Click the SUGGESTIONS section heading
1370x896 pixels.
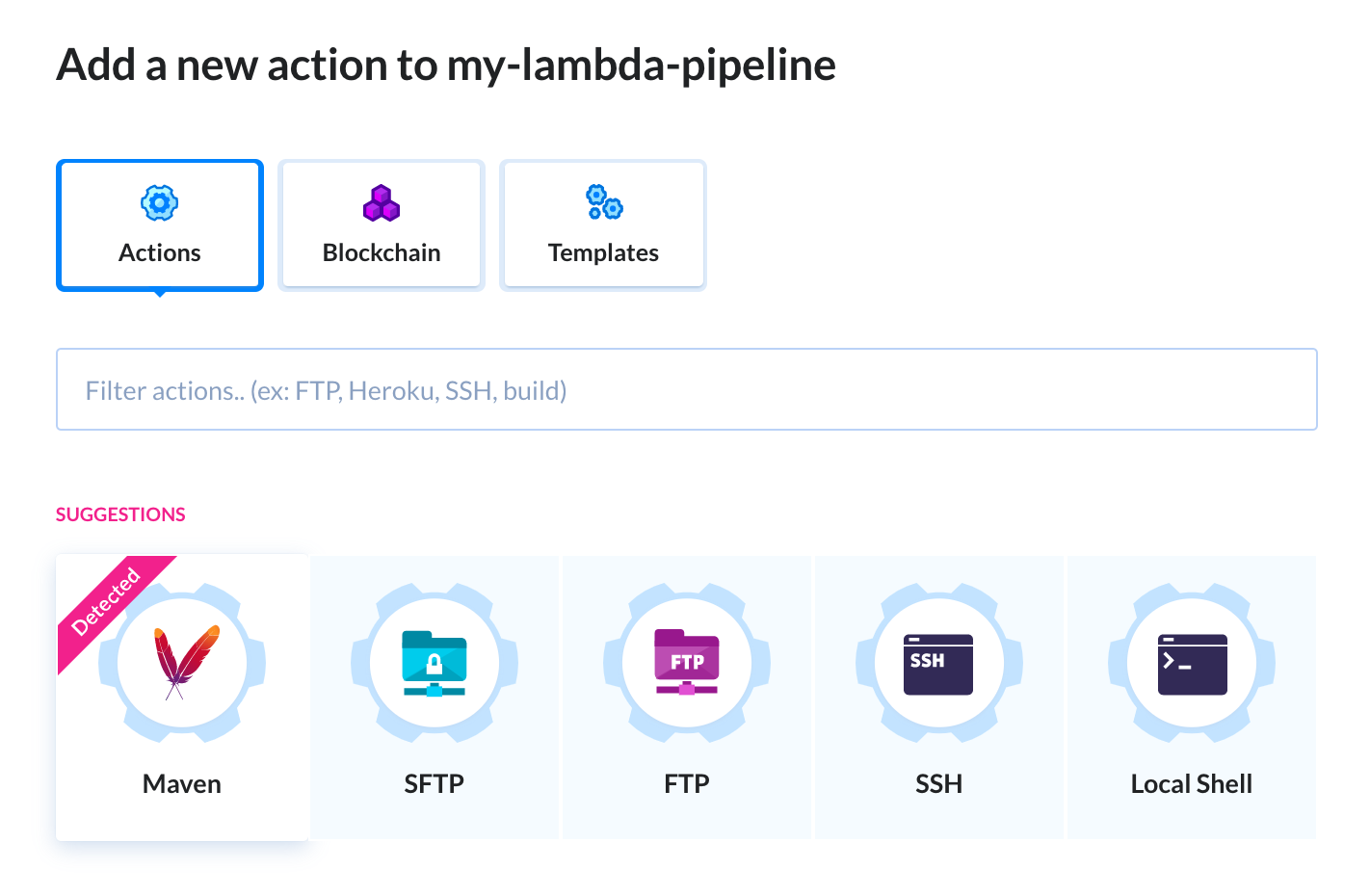(120, 514)
